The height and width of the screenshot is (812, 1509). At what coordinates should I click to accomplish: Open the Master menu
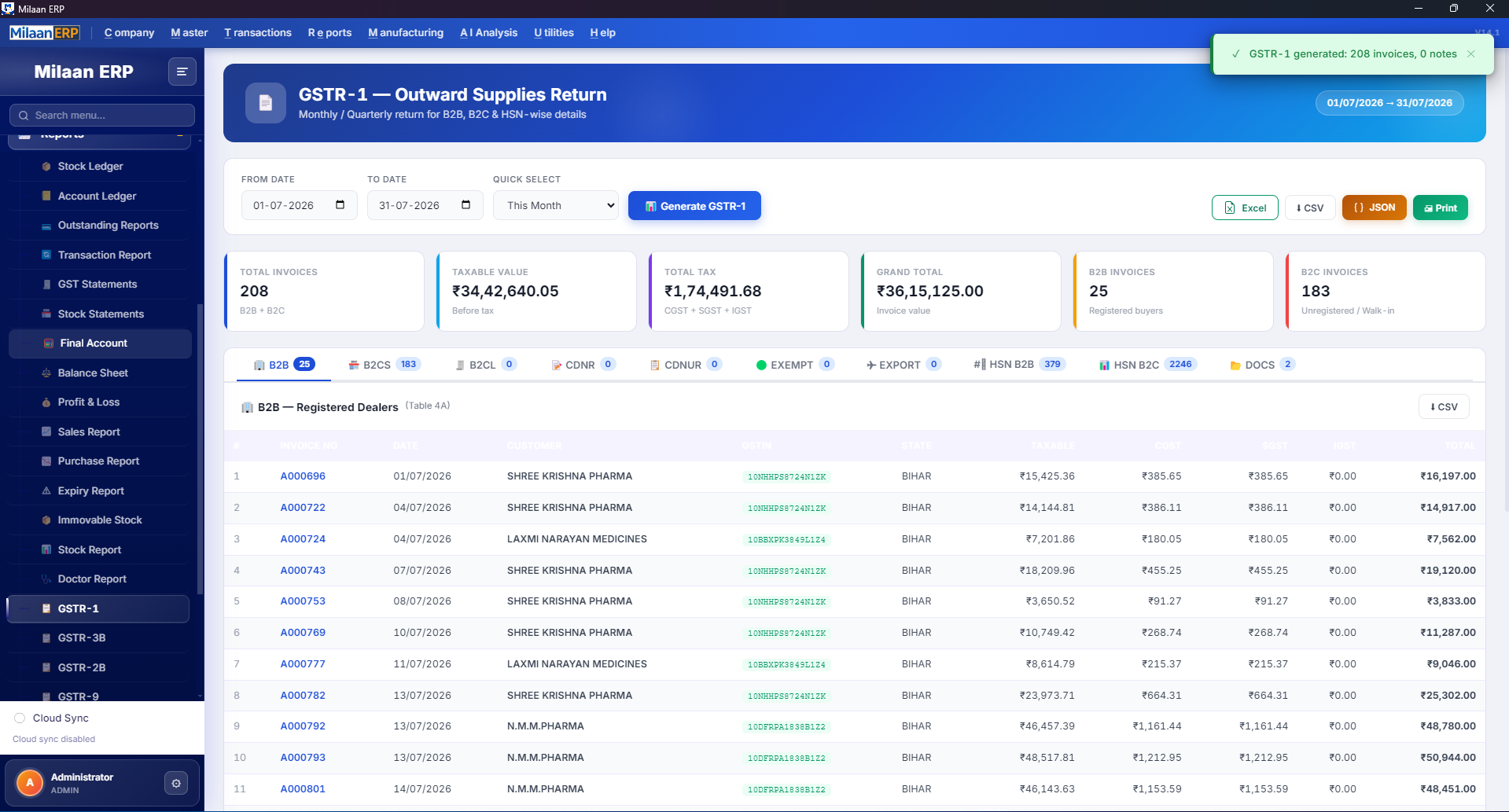(x=190, y=33)
